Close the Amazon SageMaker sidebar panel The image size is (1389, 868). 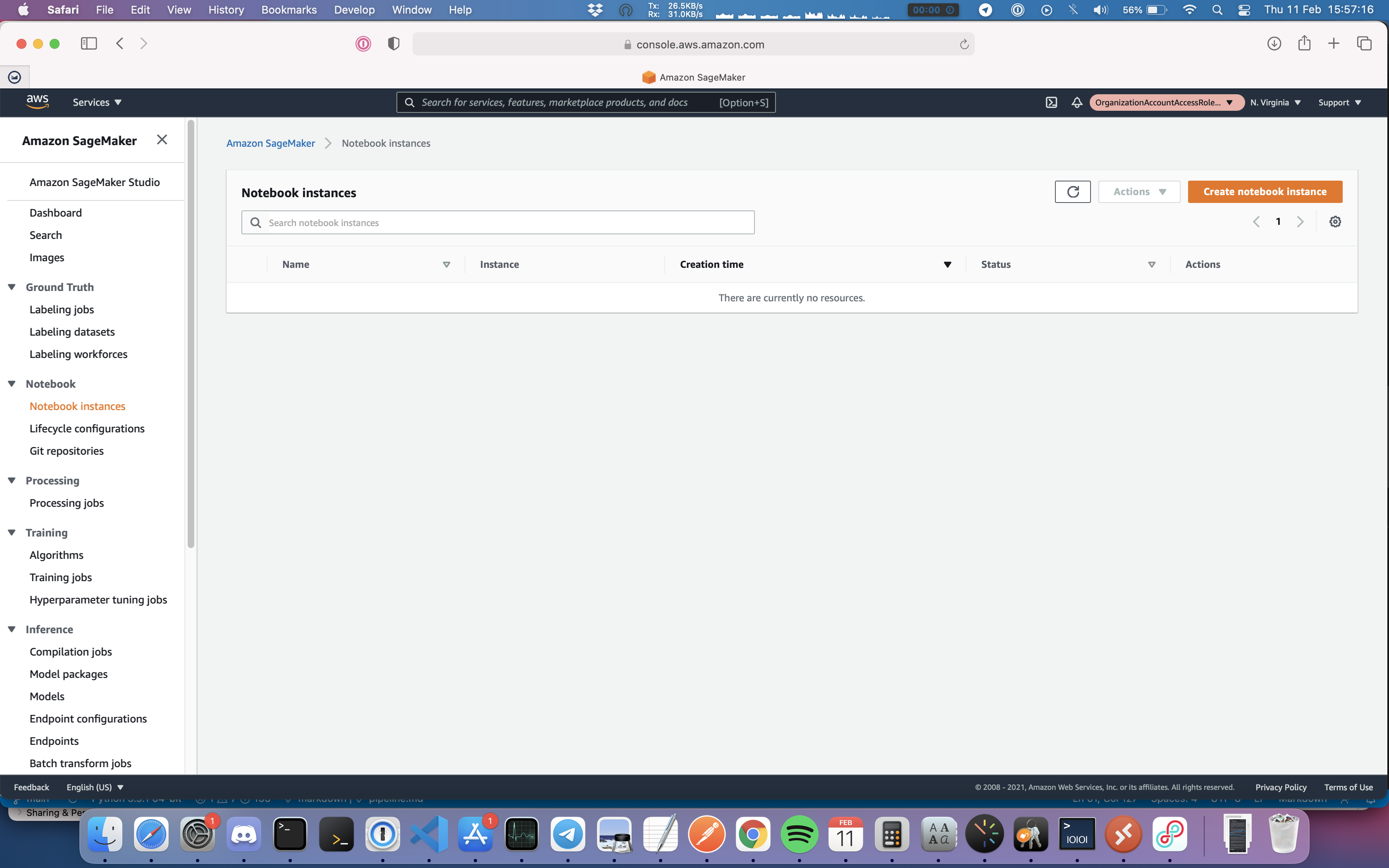[x=162, y=140]
